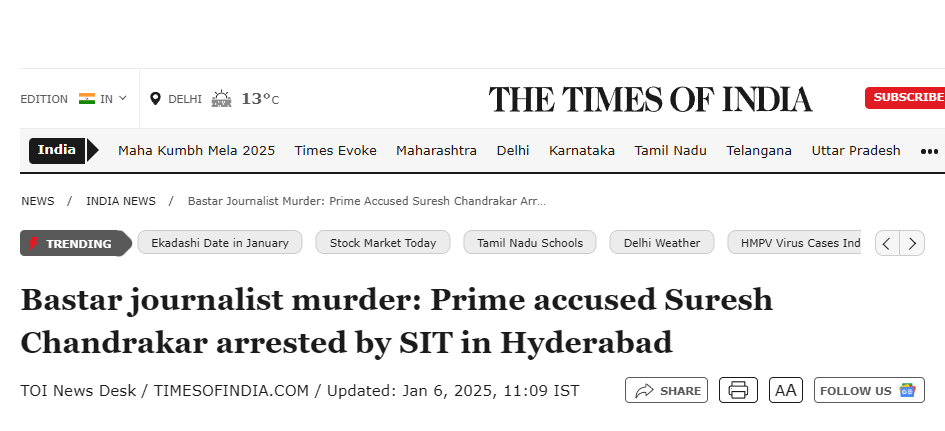This screenshot has width=945, height=431.
Task: Click The Times of India logo
Action: (650, 99)
